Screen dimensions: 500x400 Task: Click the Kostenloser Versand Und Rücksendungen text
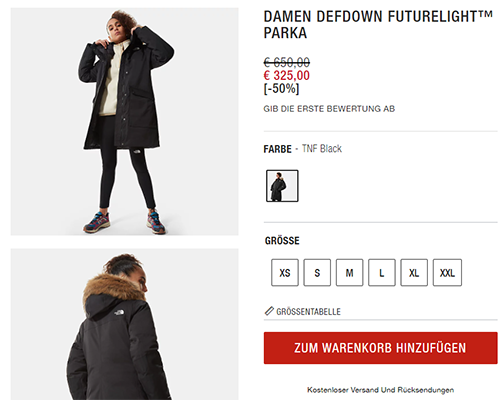(380, 390)
